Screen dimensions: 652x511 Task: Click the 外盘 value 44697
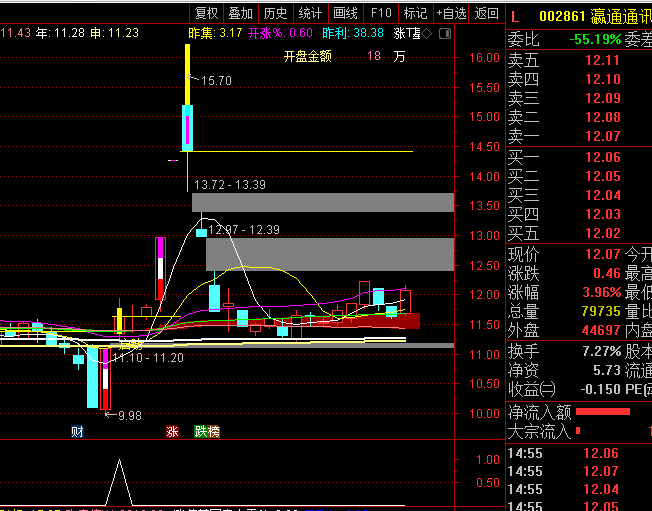[x=601, y=330]
